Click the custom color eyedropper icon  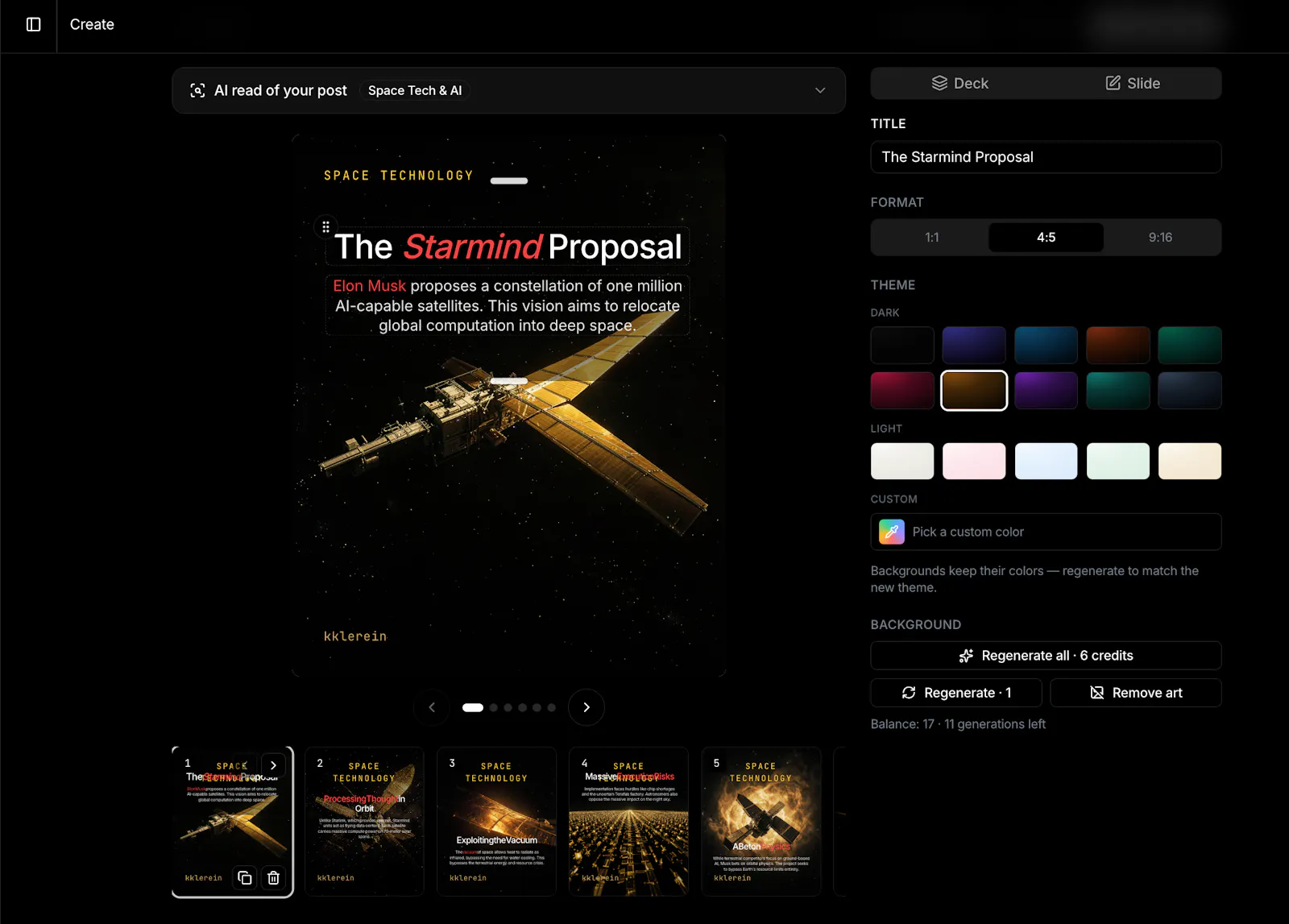(x=891, y=532)
